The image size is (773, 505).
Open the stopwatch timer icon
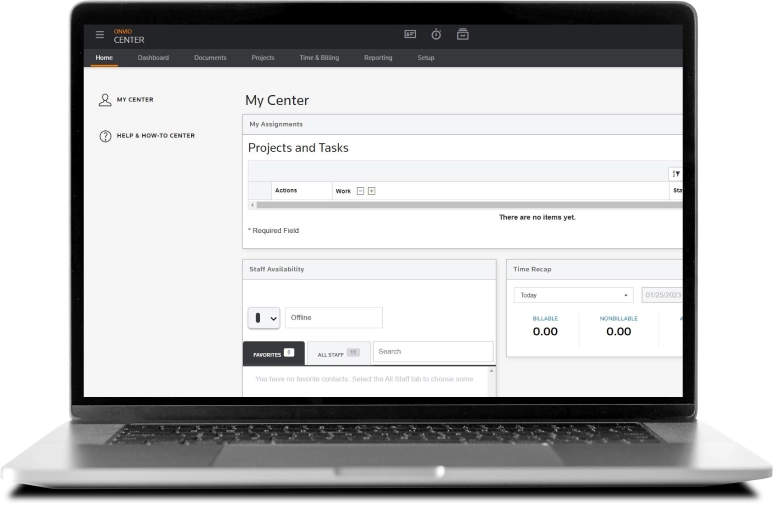click(x=436, y=34)
